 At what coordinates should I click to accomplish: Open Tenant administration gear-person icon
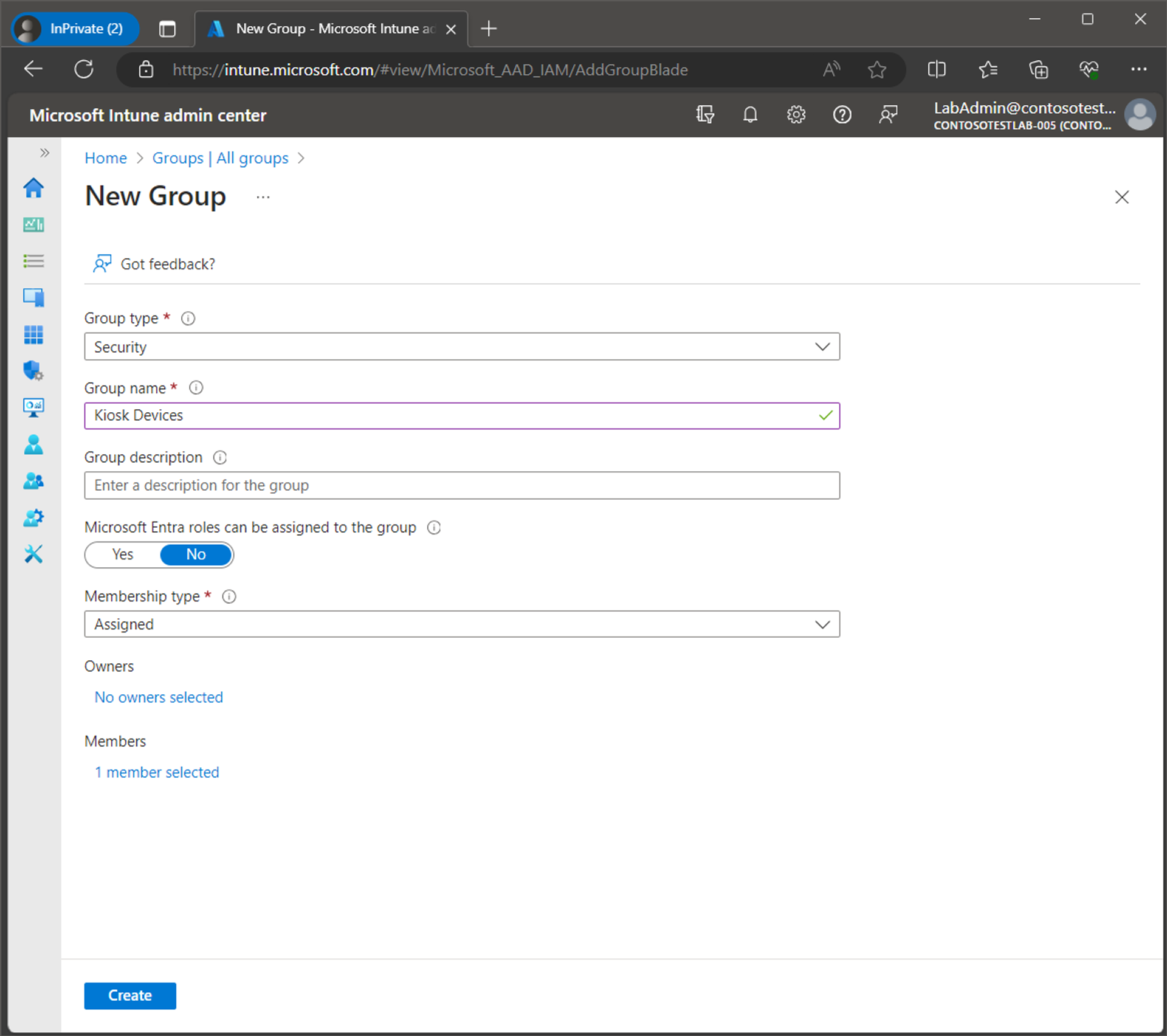pos(33,518)
